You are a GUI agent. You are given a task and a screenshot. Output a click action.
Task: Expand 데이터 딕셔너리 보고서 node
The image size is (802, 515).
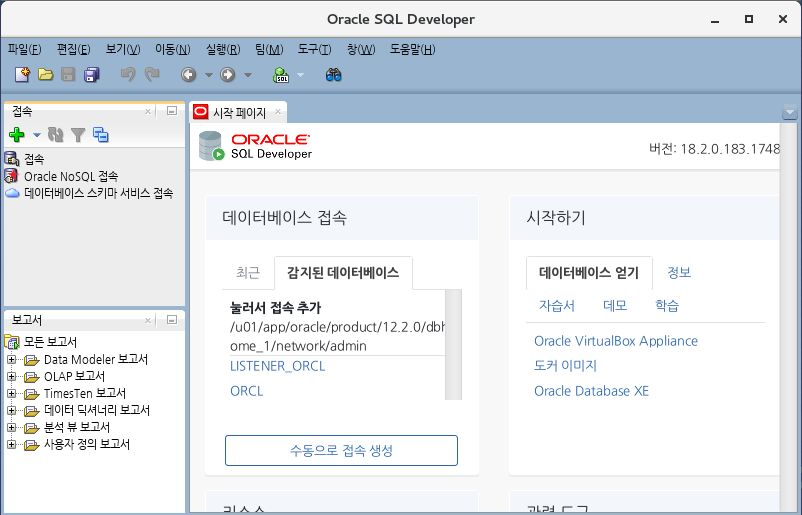[11, 410]
